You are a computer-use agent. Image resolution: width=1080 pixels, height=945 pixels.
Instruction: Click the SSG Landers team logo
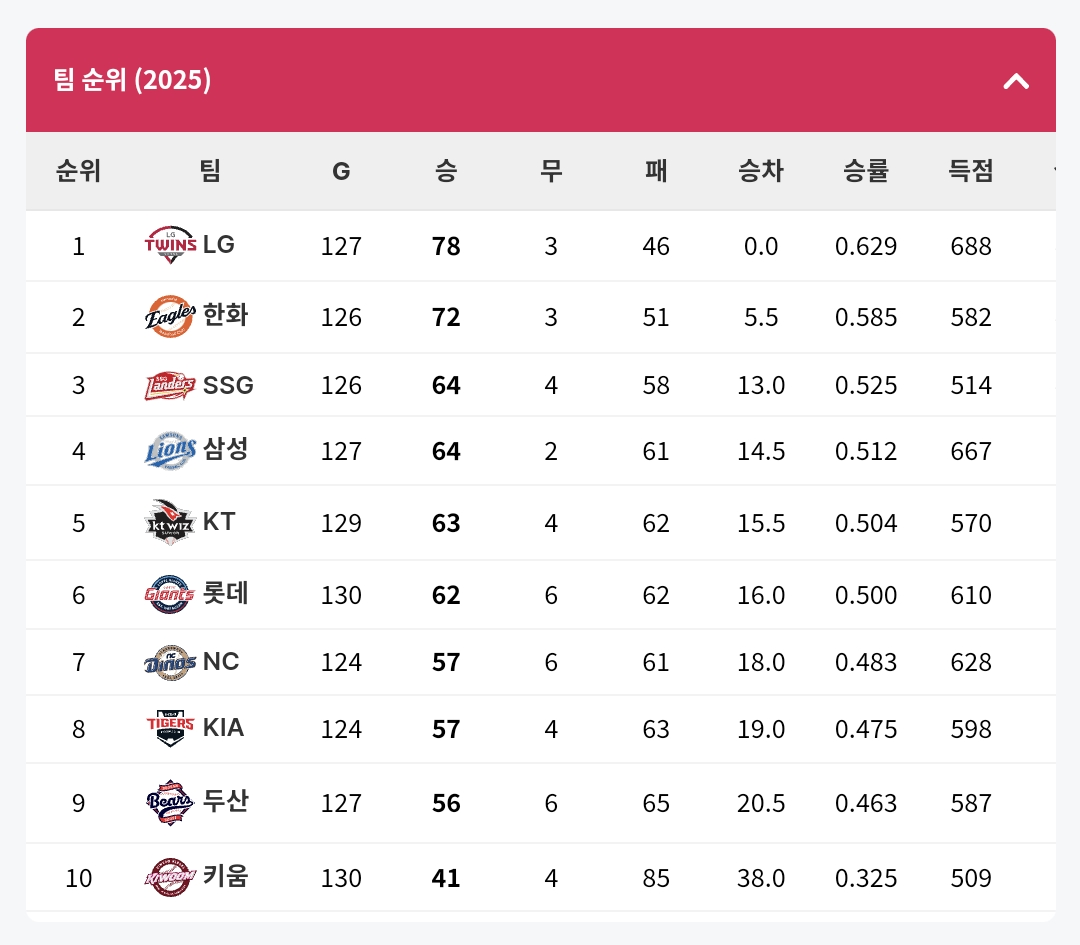tap(171, 385)
